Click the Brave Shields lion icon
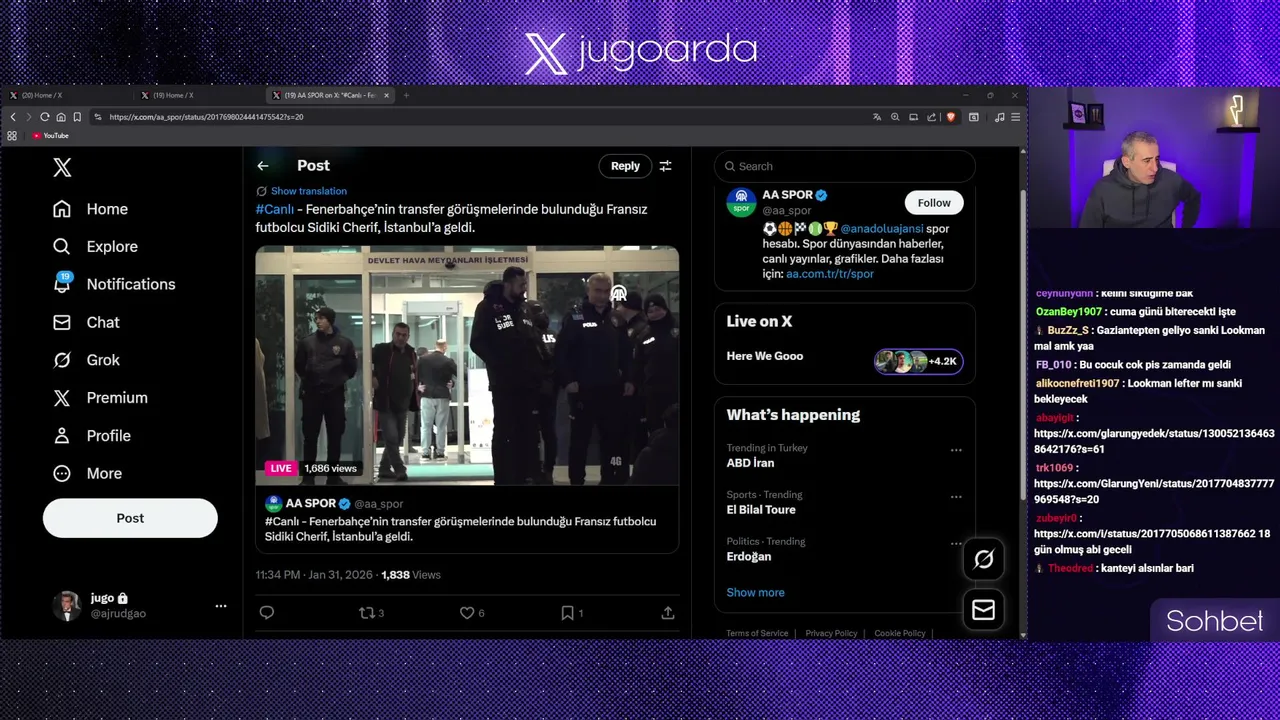The image size is (1280, 720). [x=950, y=117]
